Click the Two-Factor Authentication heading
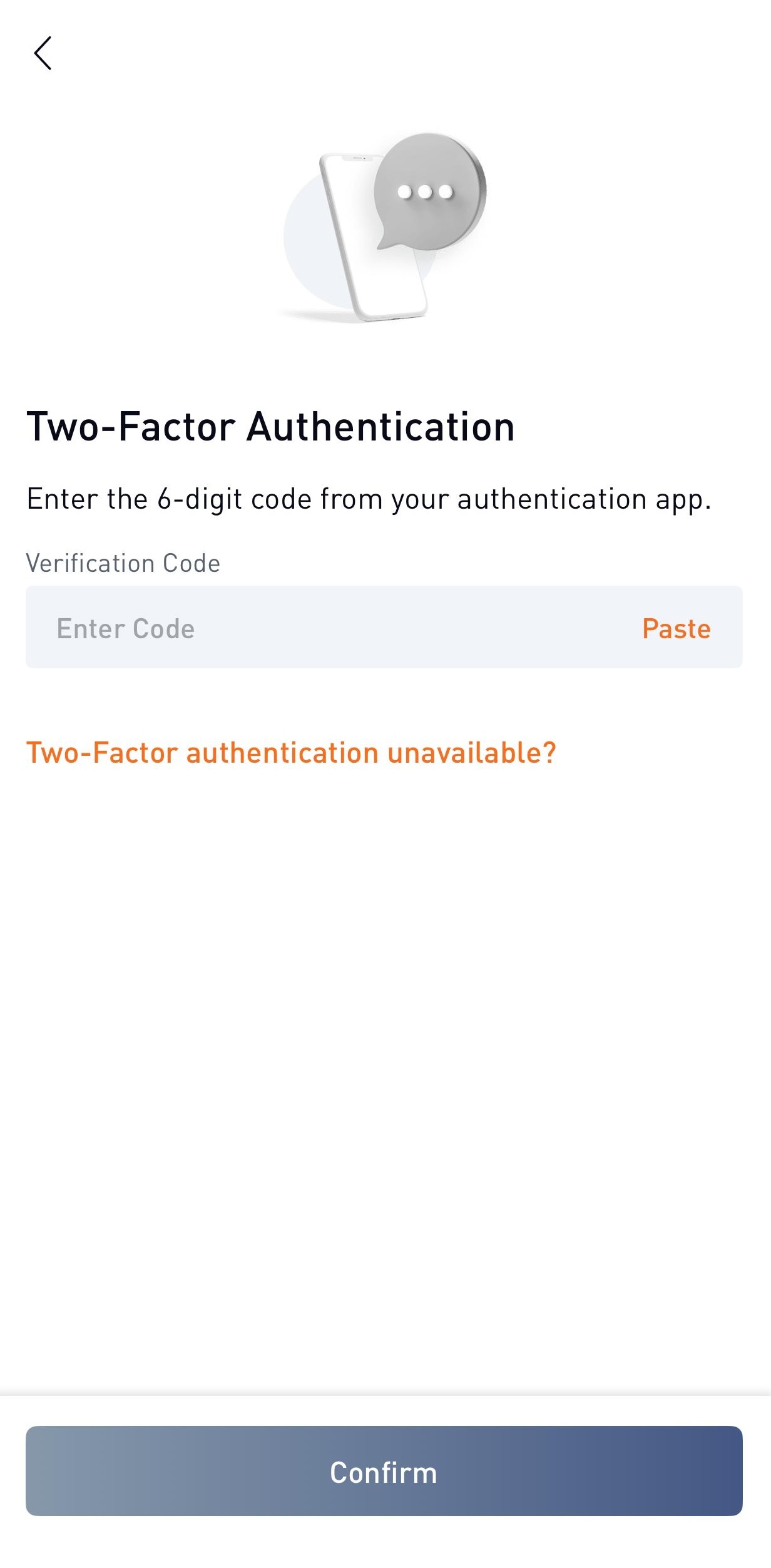The height and width of the screenshot is (1568, 771). 270,427
